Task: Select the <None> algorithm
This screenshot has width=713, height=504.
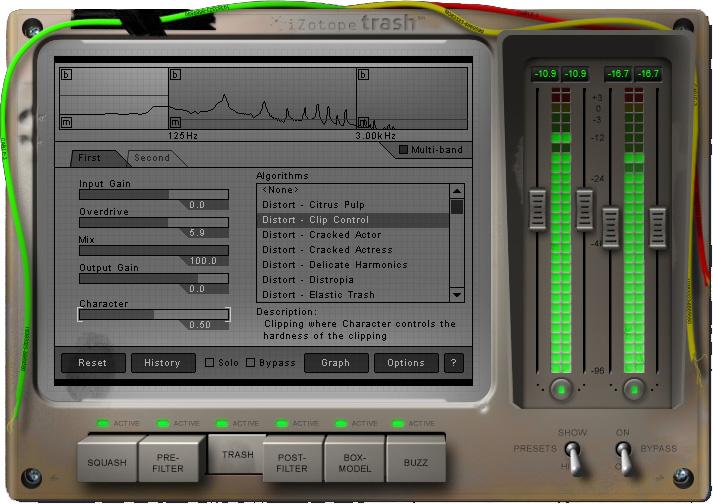Action: tap(354, 190)
